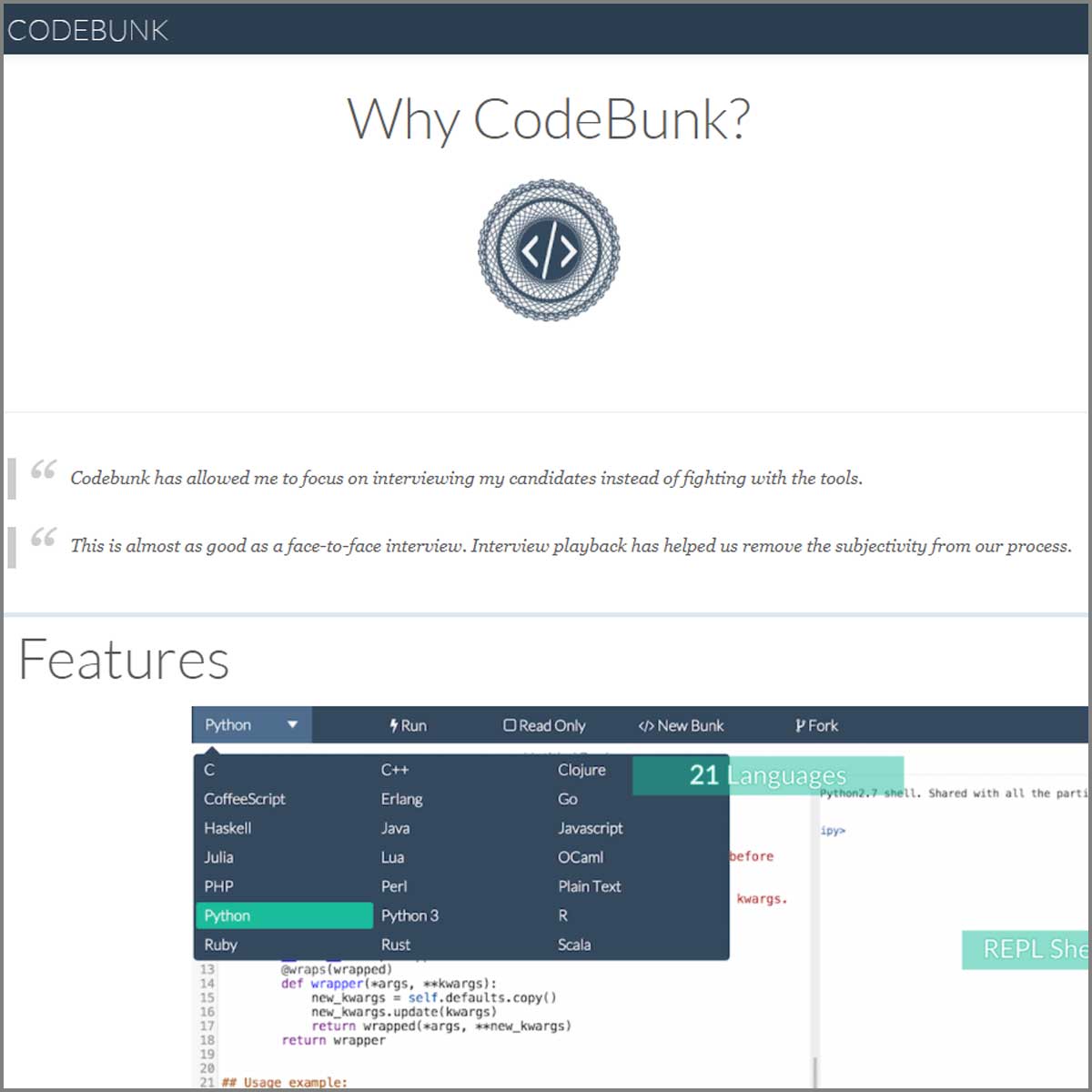Click the Read Only checkbox icon
The width and height of the screenshot is (1092, 1092).
click(x=510, y=725)
